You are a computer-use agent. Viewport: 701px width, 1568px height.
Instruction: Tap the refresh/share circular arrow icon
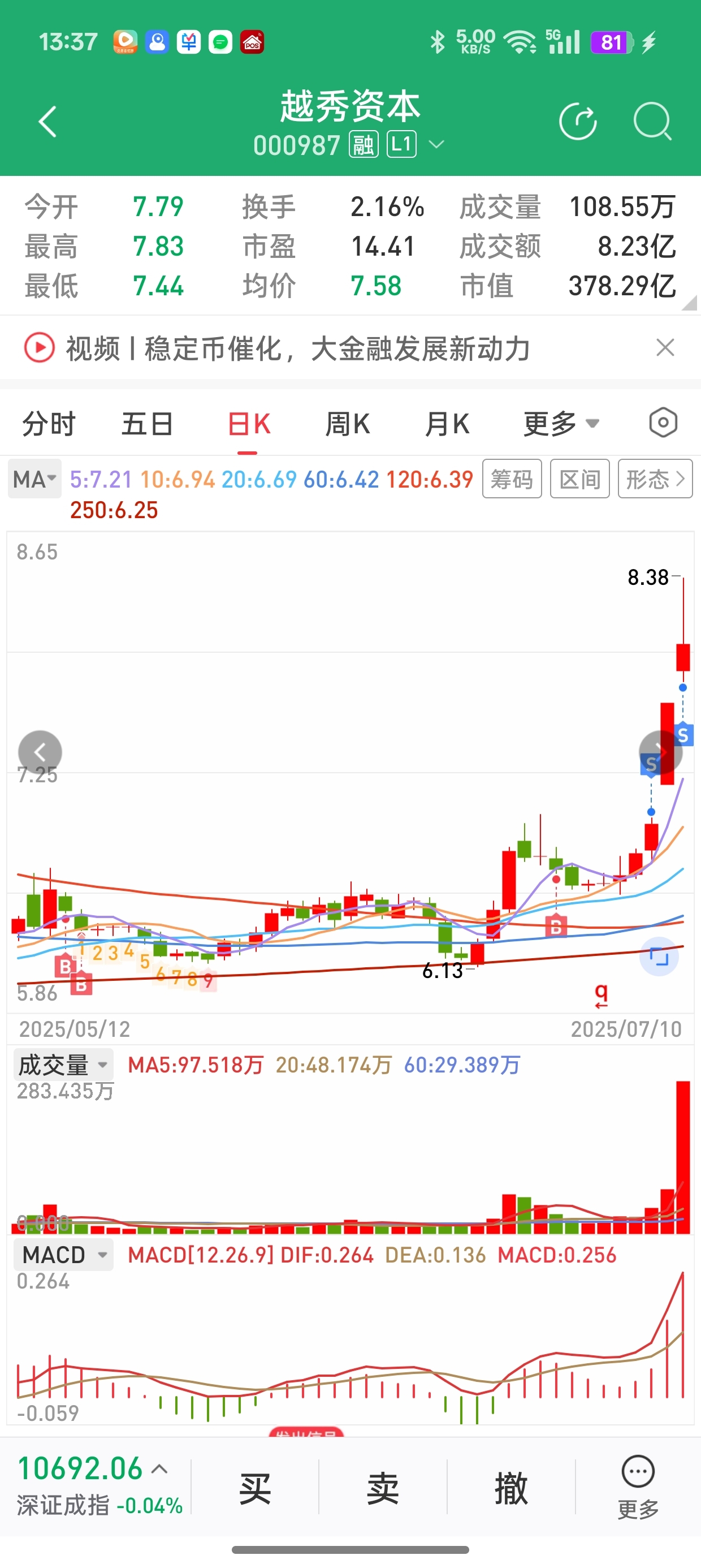pyautogui.click(x=578, y=122)
